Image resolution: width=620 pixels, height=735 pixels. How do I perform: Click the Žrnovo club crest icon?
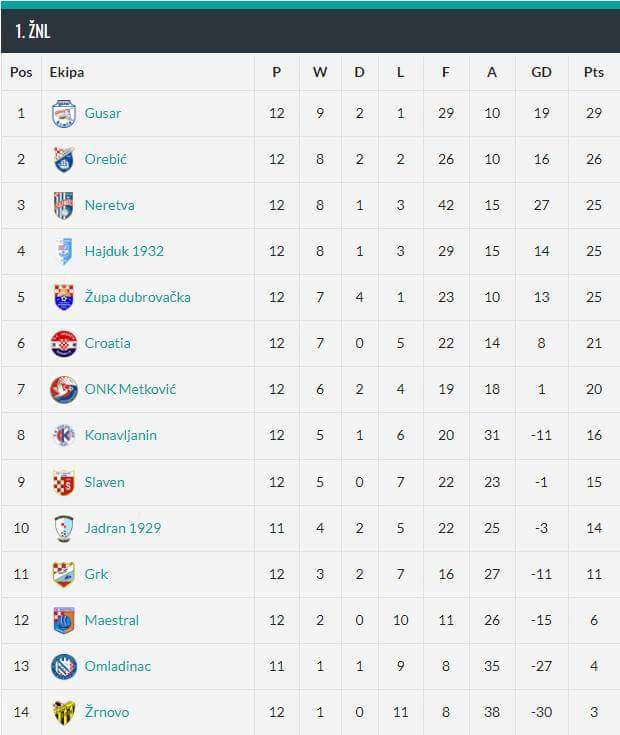point(64,713)
